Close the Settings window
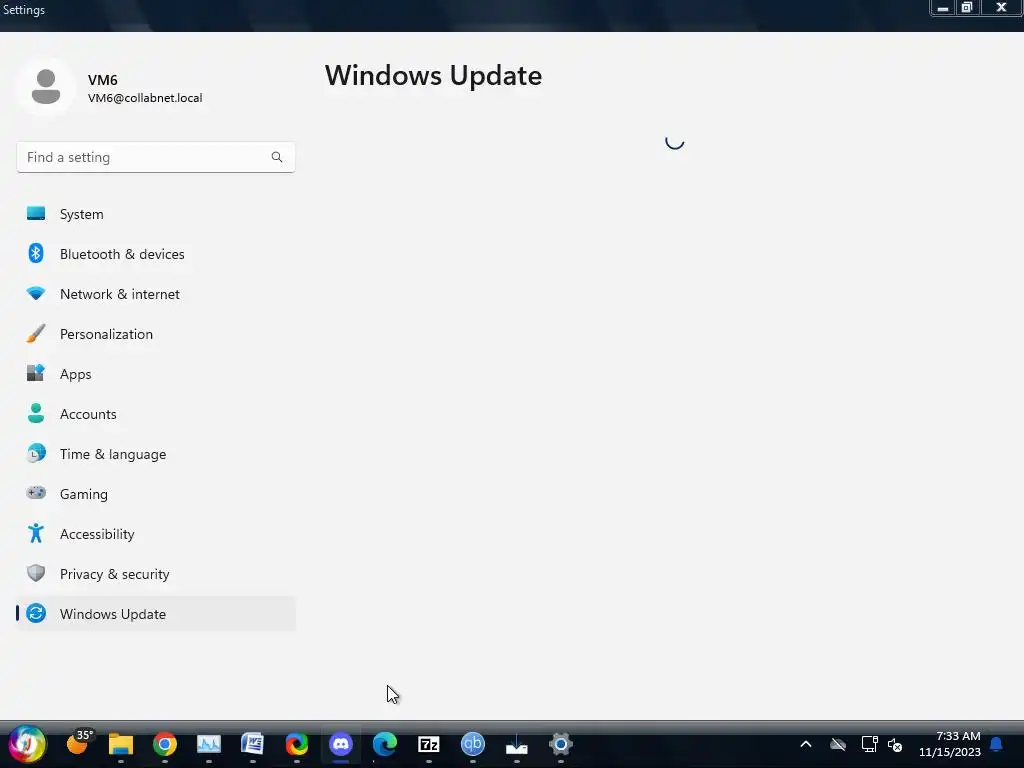This screenshot has width=1024, height=768. pyautogui.click(x=1001, y=8)
